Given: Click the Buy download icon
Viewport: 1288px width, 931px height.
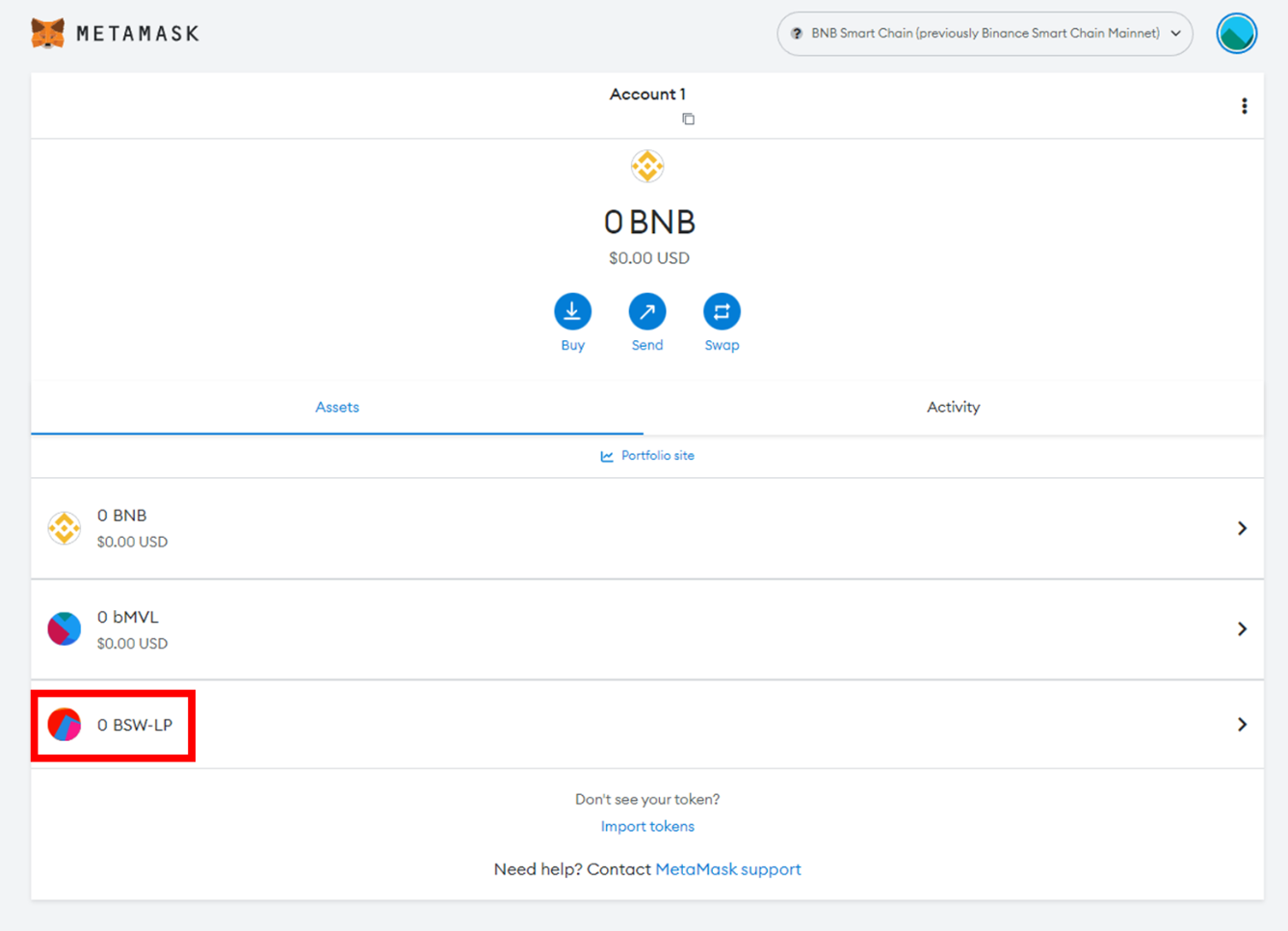Looking at the screenshot, I should tap(572, 311).
